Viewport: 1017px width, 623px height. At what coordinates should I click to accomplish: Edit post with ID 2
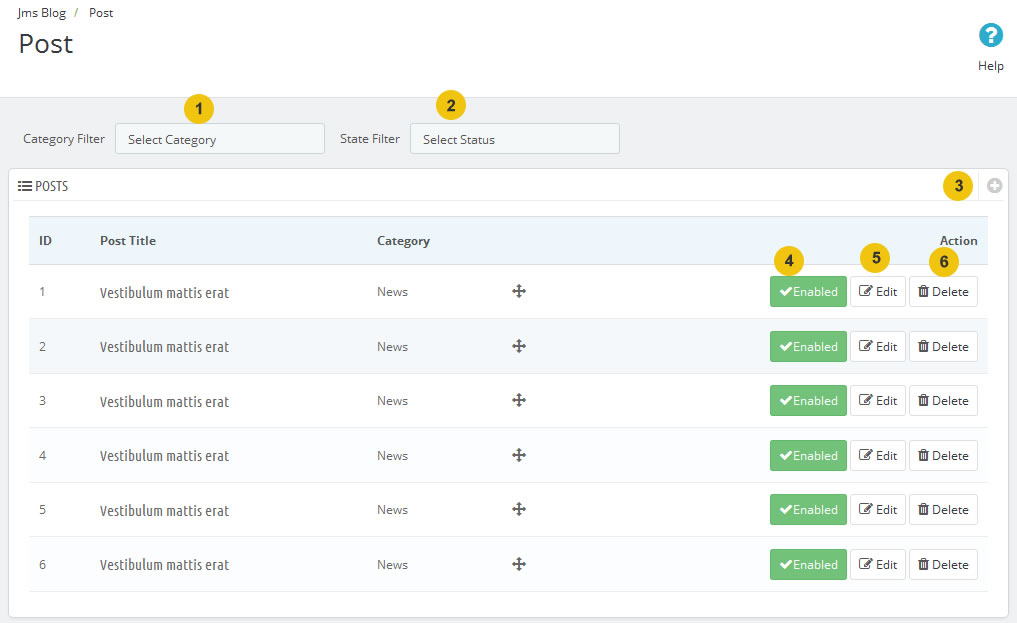[878, 346]
